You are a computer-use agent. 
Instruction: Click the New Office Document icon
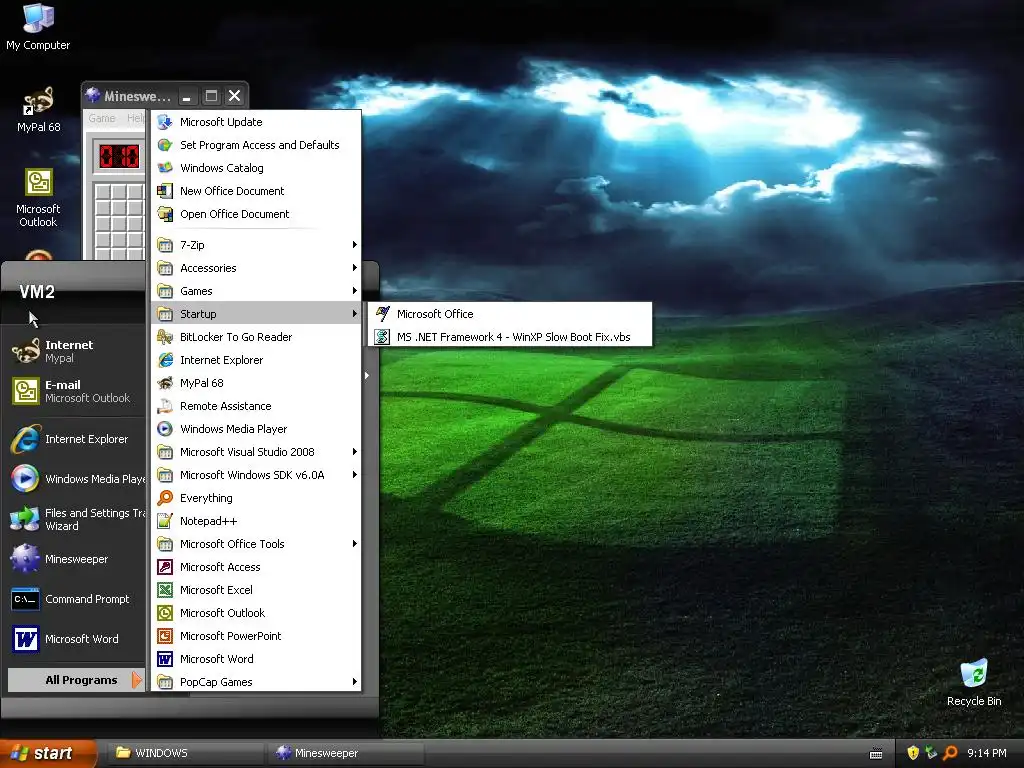coord(165,191)
